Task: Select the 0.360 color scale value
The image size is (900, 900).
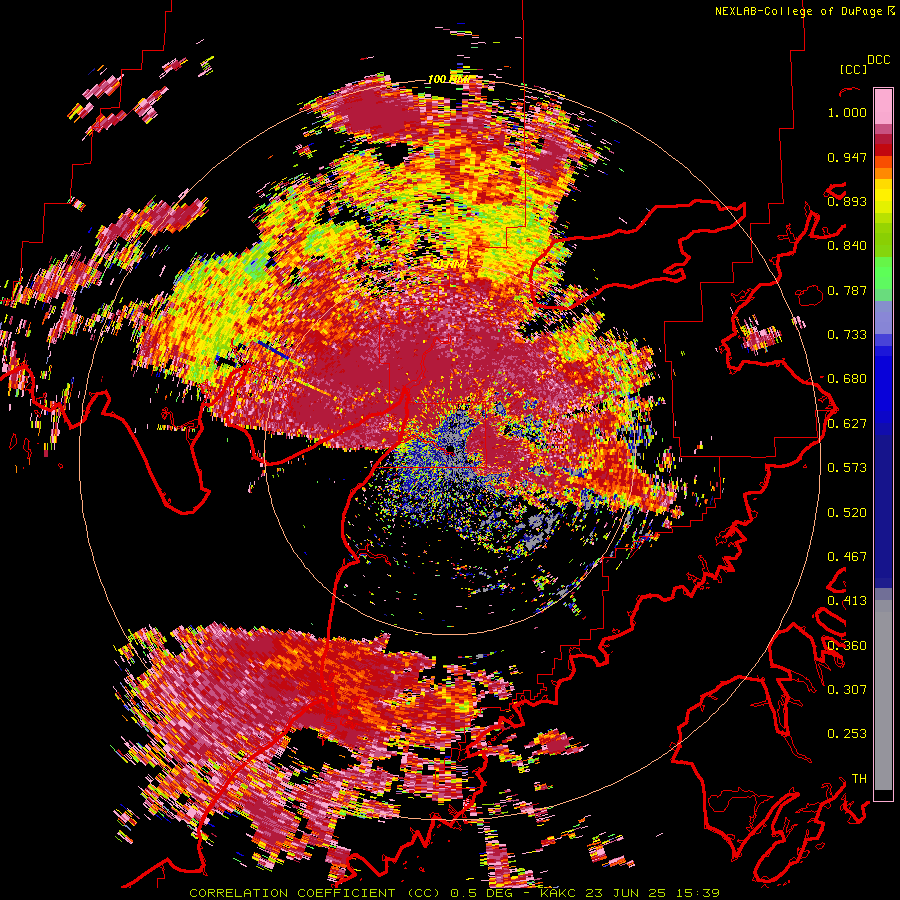Action: point(847,646)
